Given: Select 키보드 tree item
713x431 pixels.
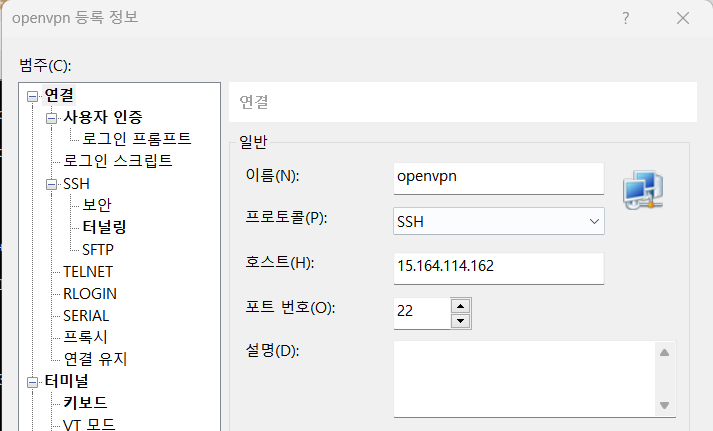Looking at the screenshot, I should (x=85, y=403).
